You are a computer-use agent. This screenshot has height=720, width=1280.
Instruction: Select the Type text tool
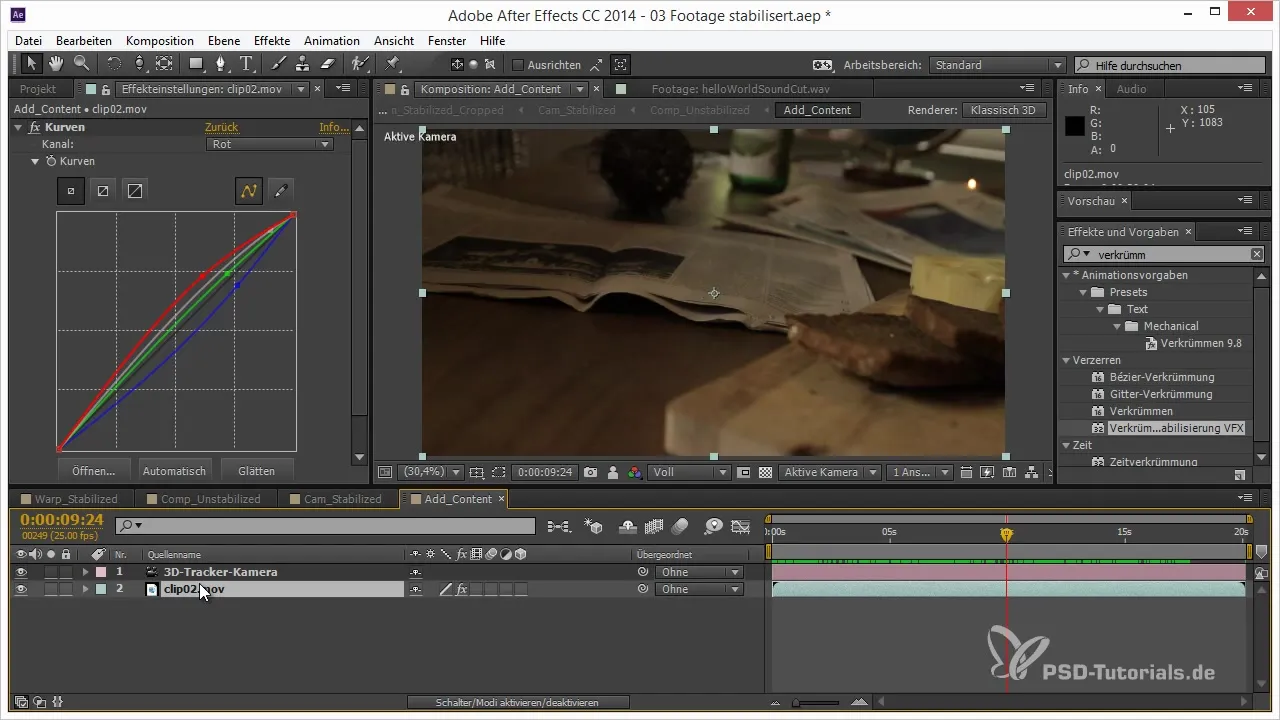pos(246,64)
